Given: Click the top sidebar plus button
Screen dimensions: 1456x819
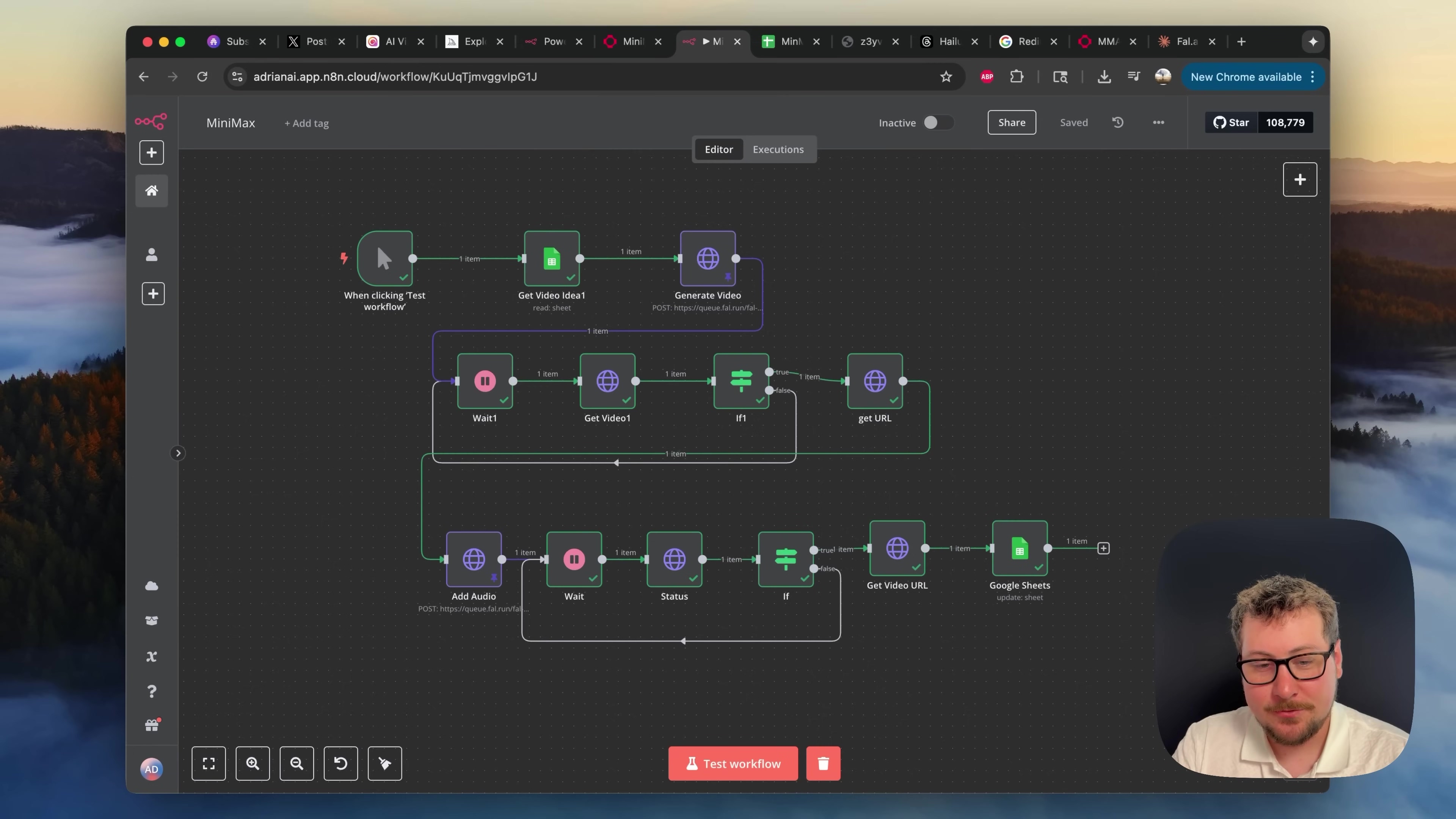Looking at the screenshot, I should click(152, 152).
